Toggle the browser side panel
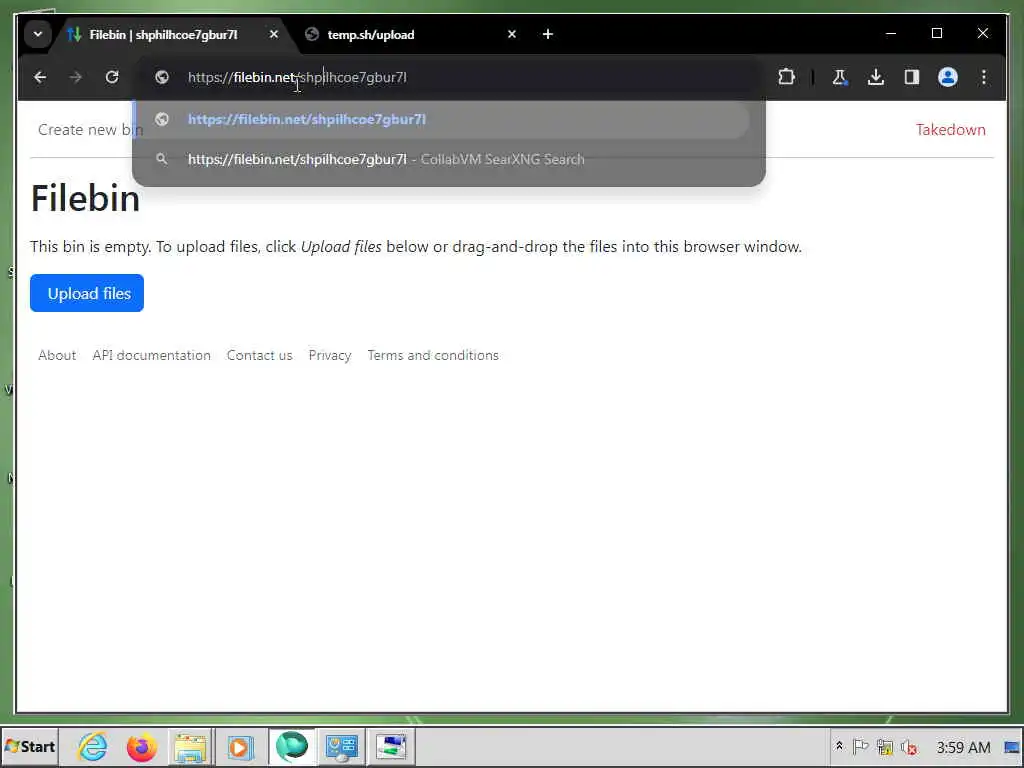 912,77
